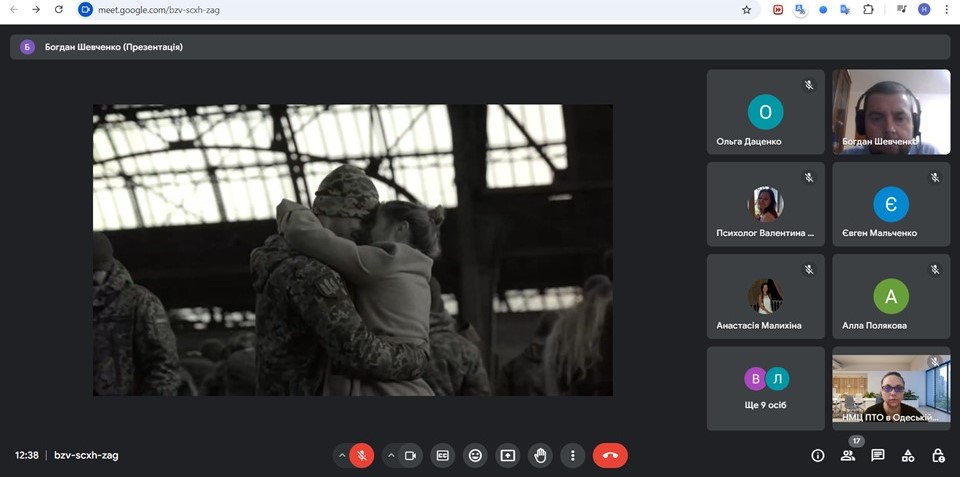Screen dimensions: 960x477
Task: Open host controls lock icon
Action: (938, 455)
